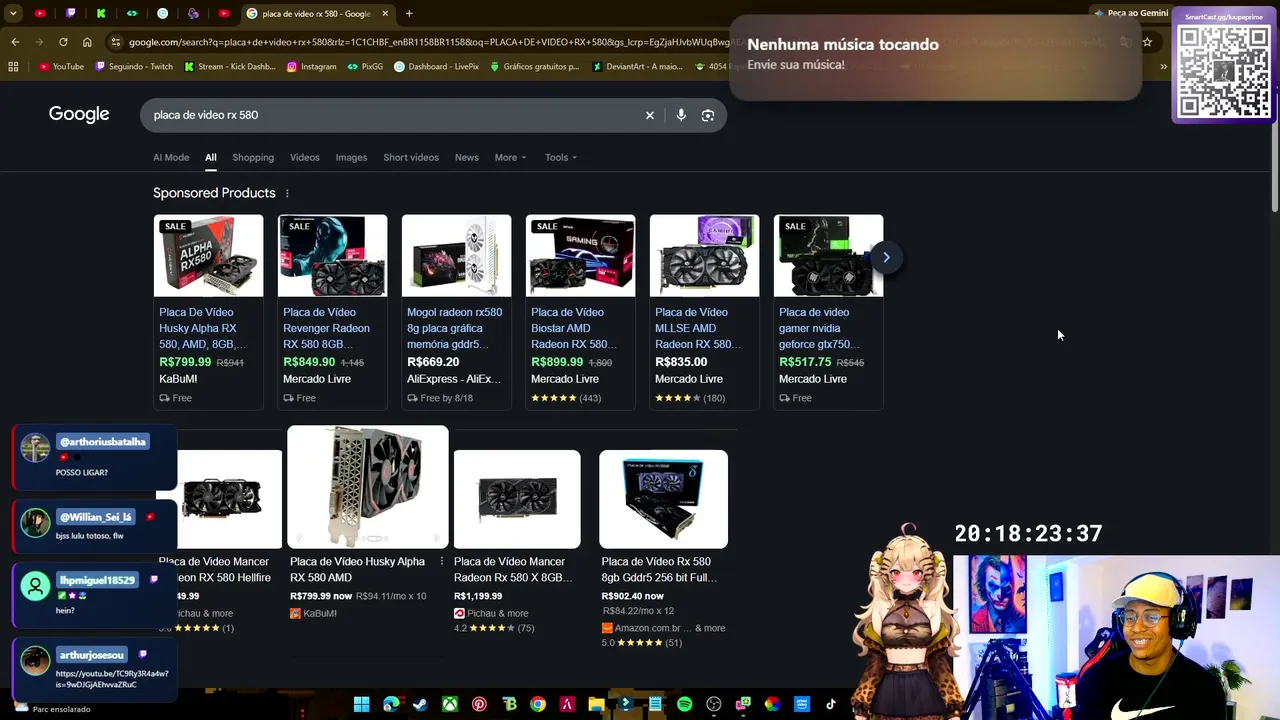
Task: Open the Dashboard - LivePix bookmark
Action: click(x=436, y=67)
